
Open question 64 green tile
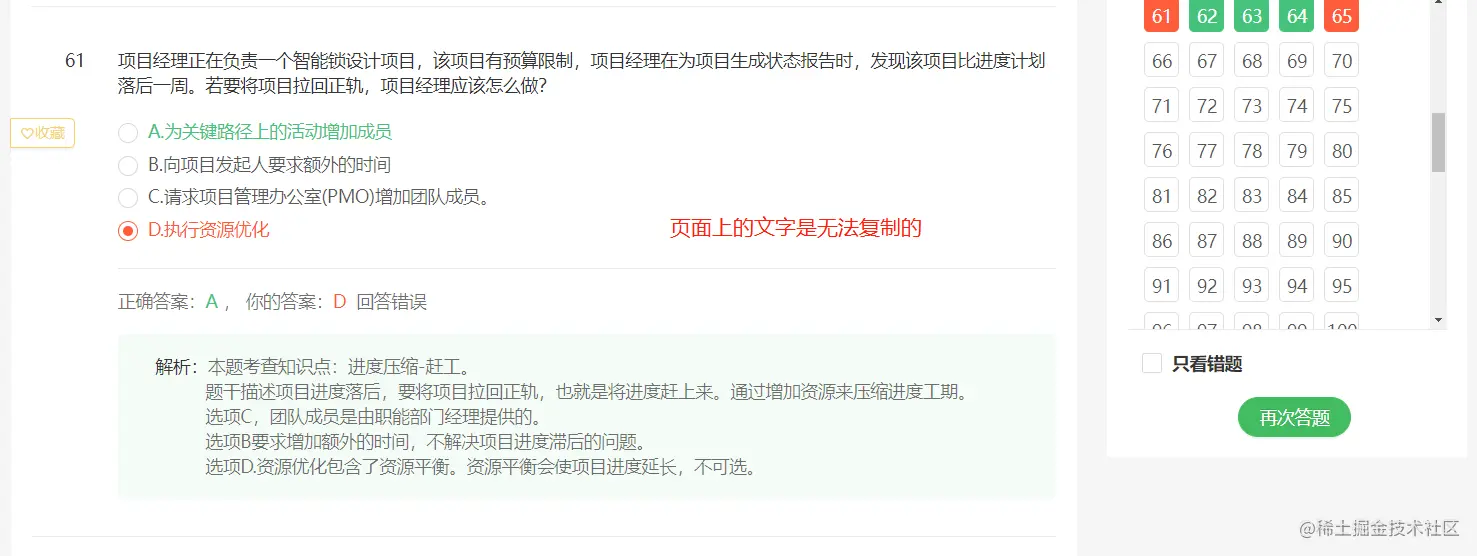coord(1297,16)
